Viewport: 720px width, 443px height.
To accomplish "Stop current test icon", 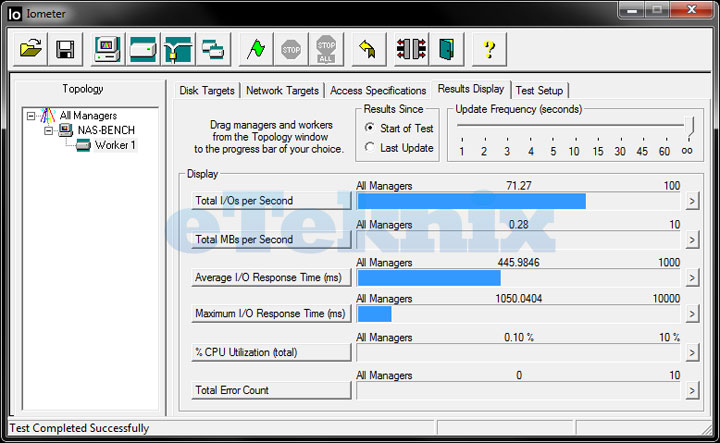I will 291,49.
